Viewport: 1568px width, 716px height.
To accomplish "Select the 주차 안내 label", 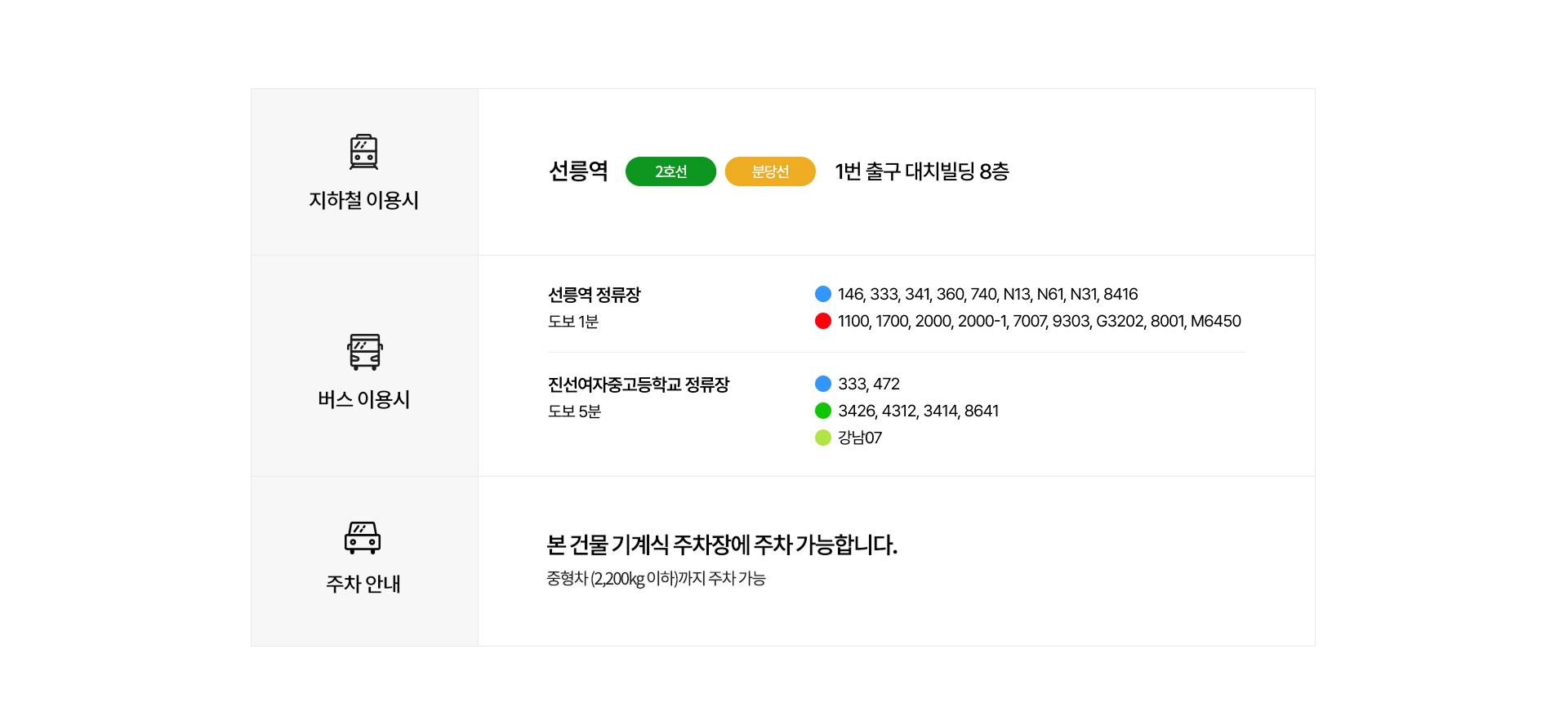I will point(363,584).
